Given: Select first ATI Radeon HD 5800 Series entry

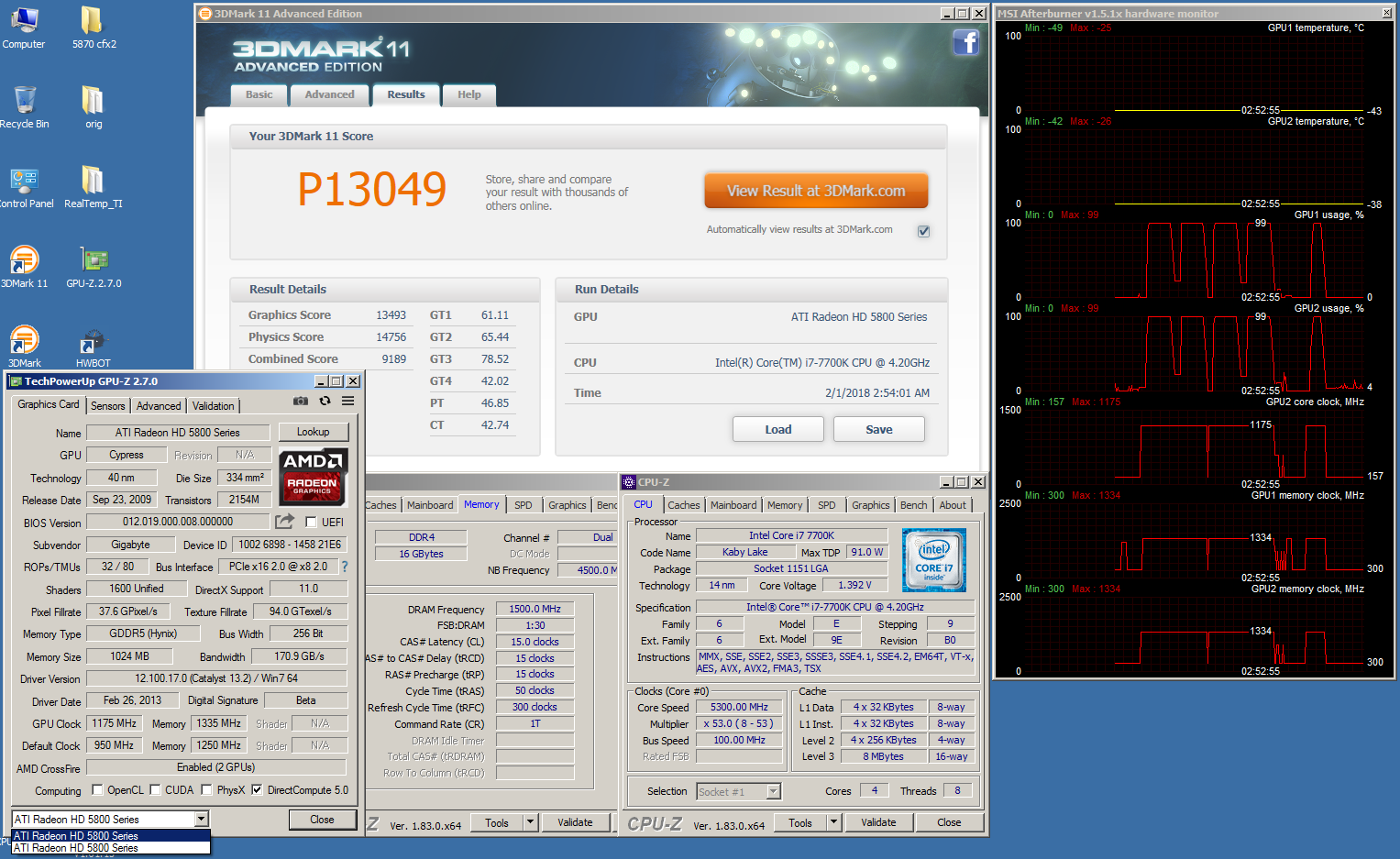Looking at the screenshot, I should [x=111, y=835].
